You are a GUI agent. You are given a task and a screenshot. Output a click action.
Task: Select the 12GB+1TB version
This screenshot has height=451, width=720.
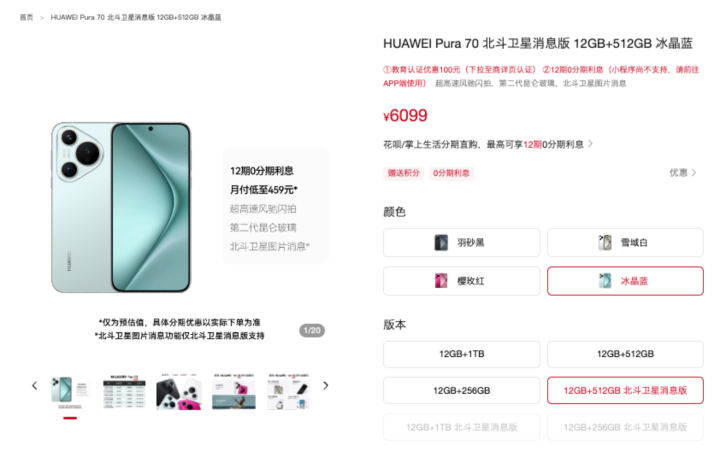[461, 354]
